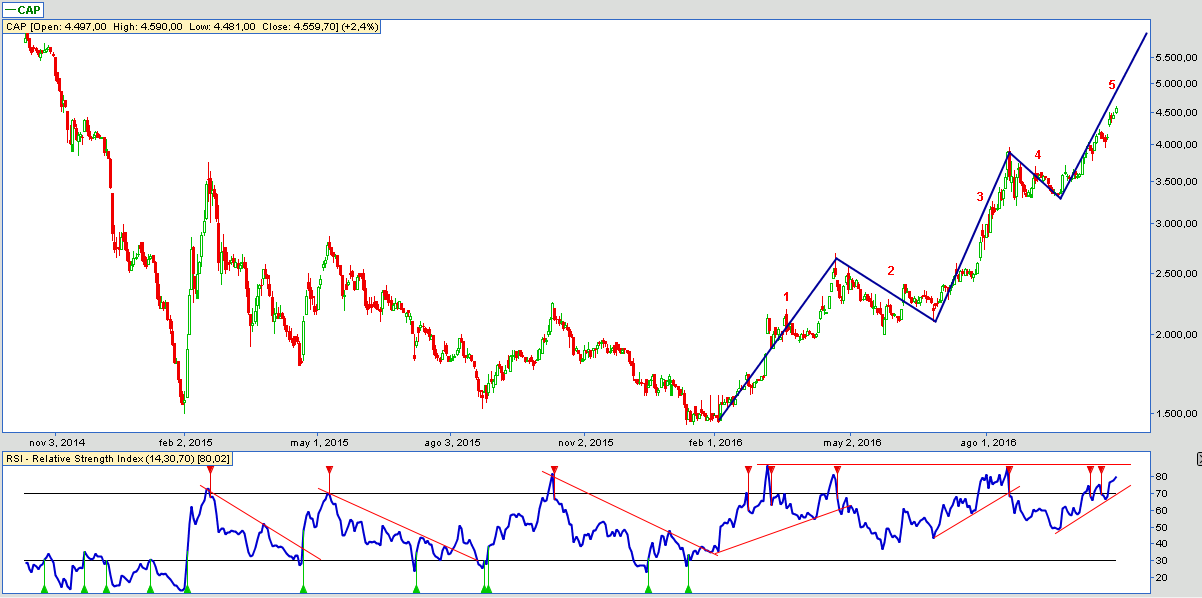Select the RSI 30 level axis label
This screenshot has width=1202, height=598.
click(1158, 560)
